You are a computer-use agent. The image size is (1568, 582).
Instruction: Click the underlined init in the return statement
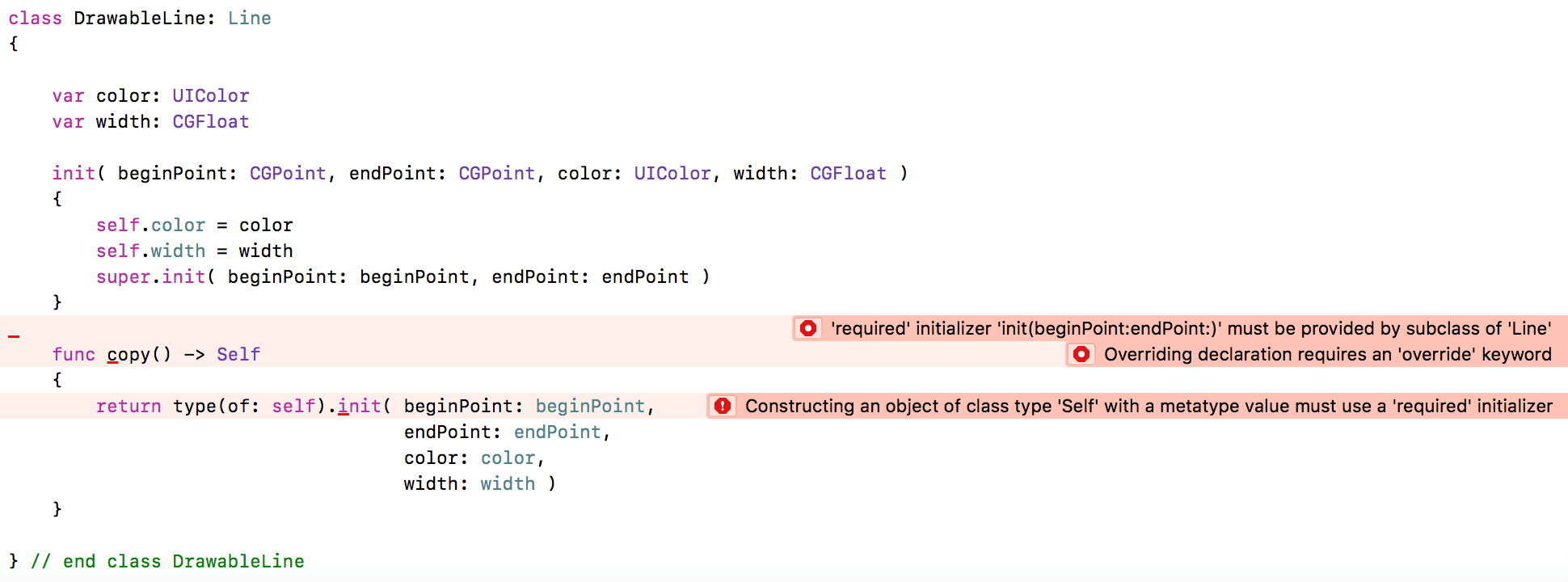click(359, 406)
